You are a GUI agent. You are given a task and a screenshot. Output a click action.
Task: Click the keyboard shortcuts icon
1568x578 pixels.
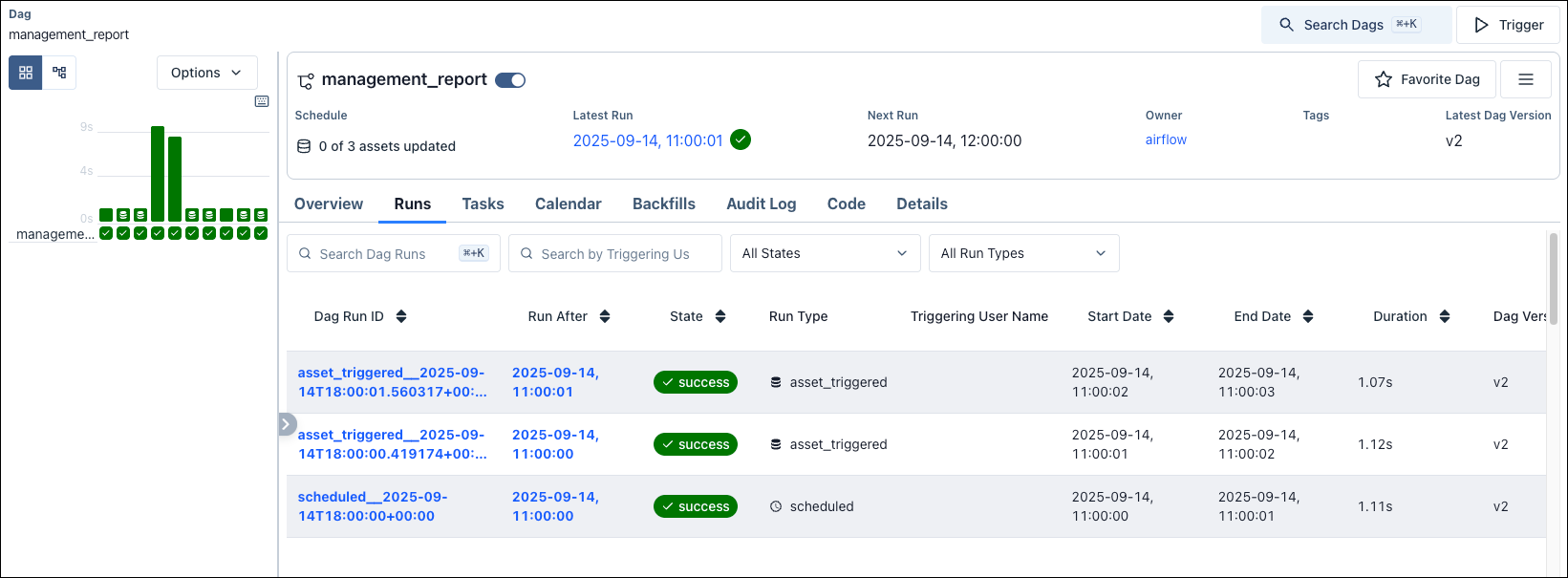pos(262,101)
